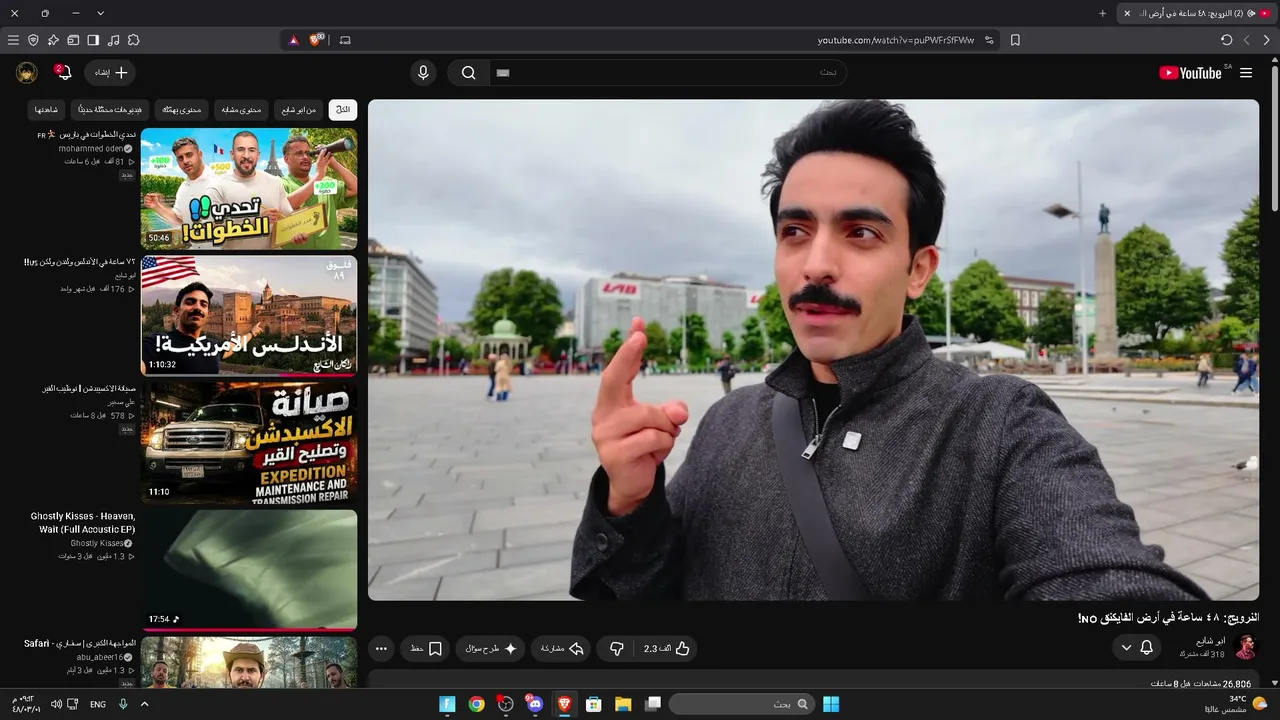Select the YouTube video tab
1280x720 pixels.
pos(1196,13)
